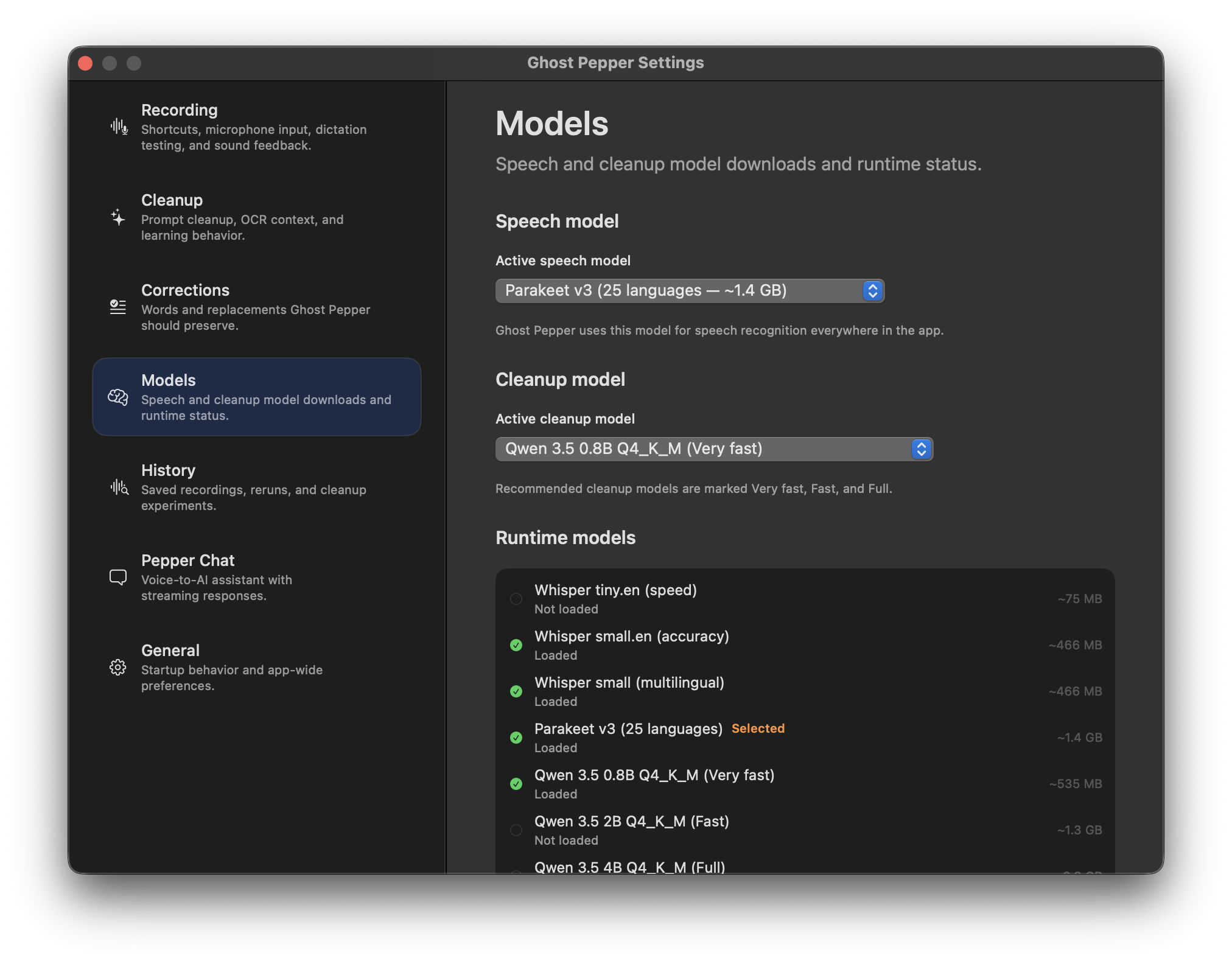Open the General settings section
Screen dimensions: 1232x964
pos(257,667)
